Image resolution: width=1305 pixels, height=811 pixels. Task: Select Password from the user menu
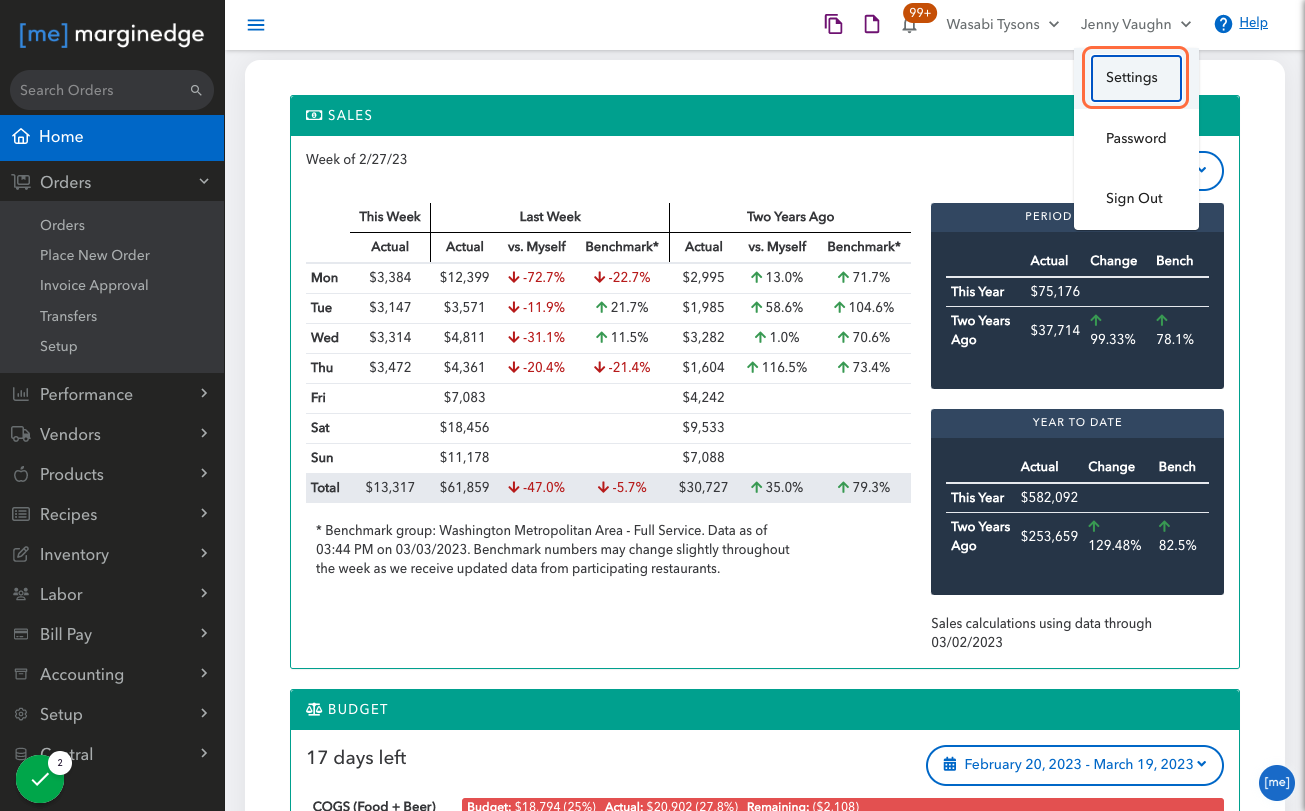pos(1136,138)
